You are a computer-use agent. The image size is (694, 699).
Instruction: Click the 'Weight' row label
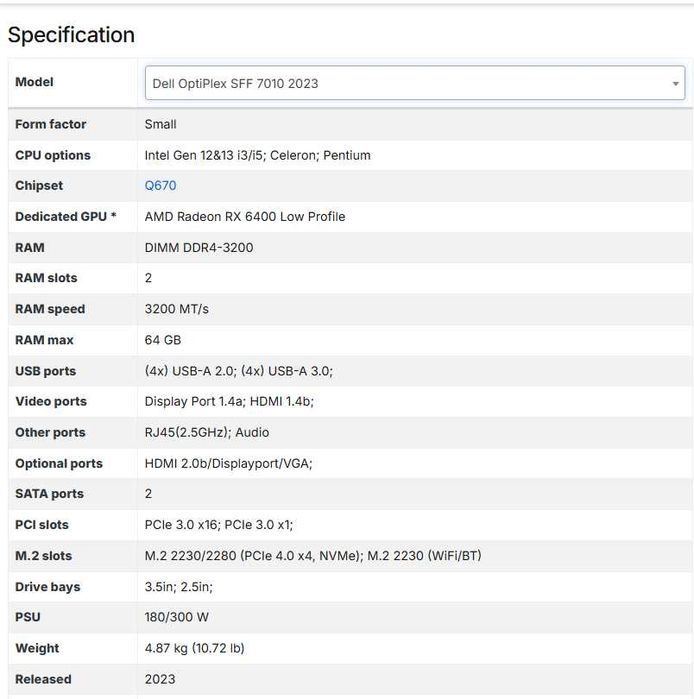coord(37,648)
